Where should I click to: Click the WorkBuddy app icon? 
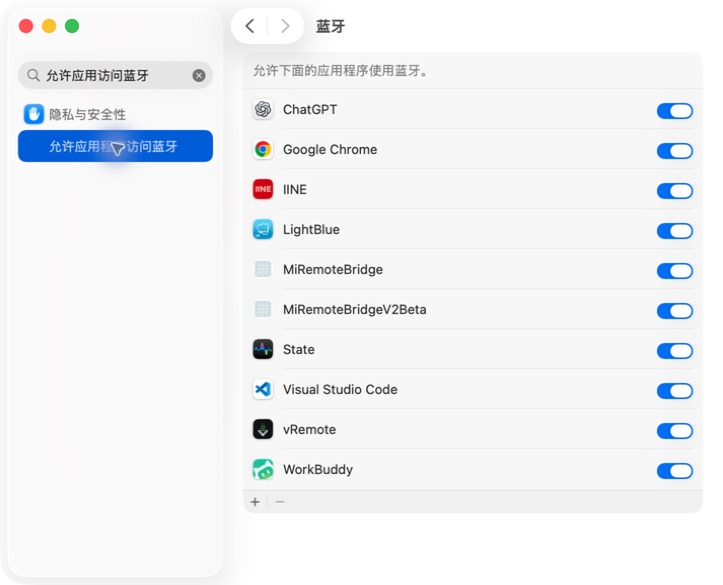tap(263, 469)
